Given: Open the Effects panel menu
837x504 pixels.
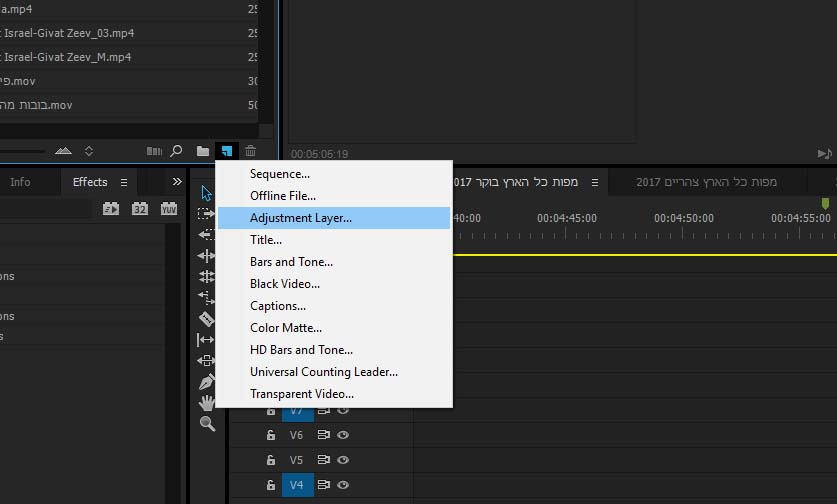Looking at the screenshot, I should pos(124,183).
